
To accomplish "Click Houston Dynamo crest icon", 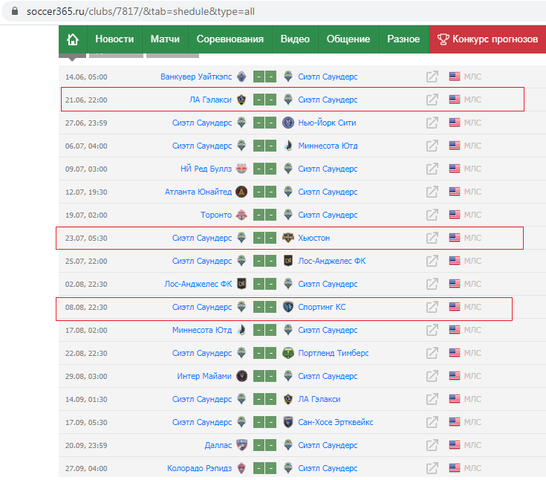I will tap(288, 238).
